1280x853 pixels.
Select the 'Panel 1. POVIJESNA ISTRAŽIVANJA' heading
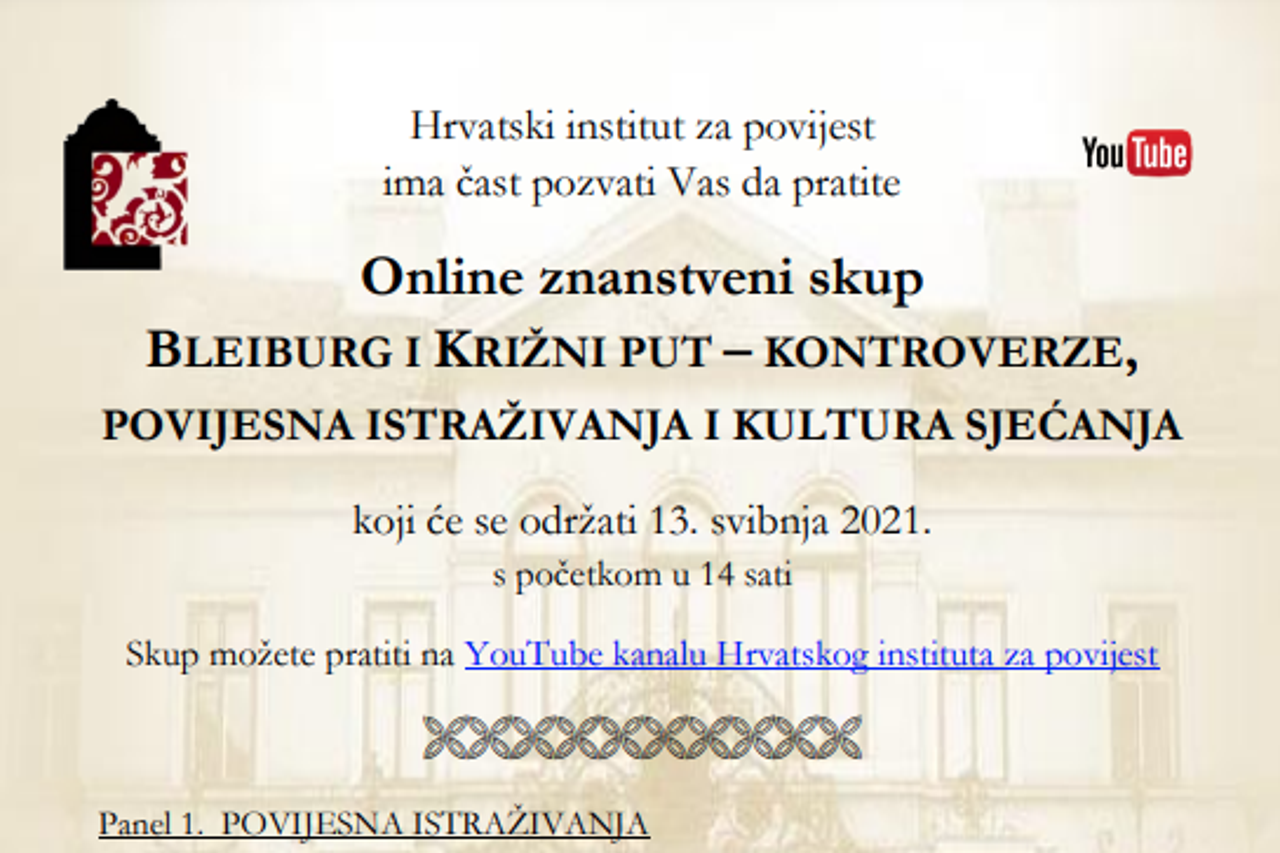(374, 824)
